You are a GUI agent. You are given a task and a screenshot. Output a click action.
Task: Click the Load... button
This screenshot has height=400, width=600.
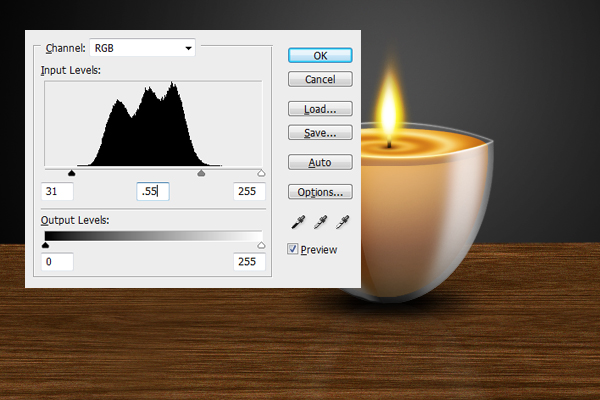[320, 109]
